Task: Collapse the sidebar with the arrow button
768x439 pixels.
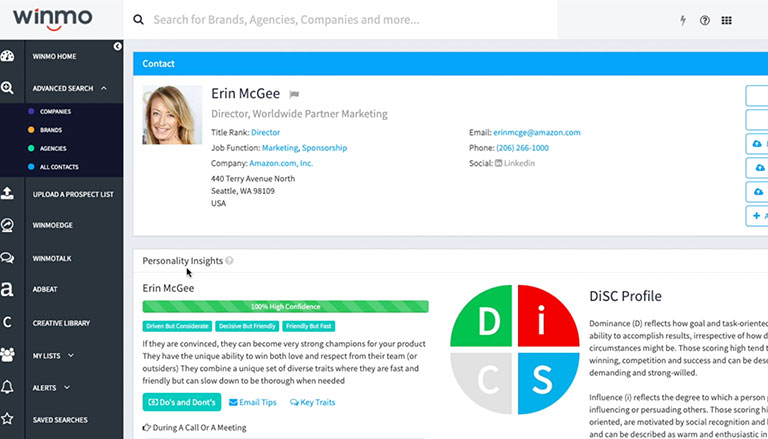Action: click(x=118, y=46)
